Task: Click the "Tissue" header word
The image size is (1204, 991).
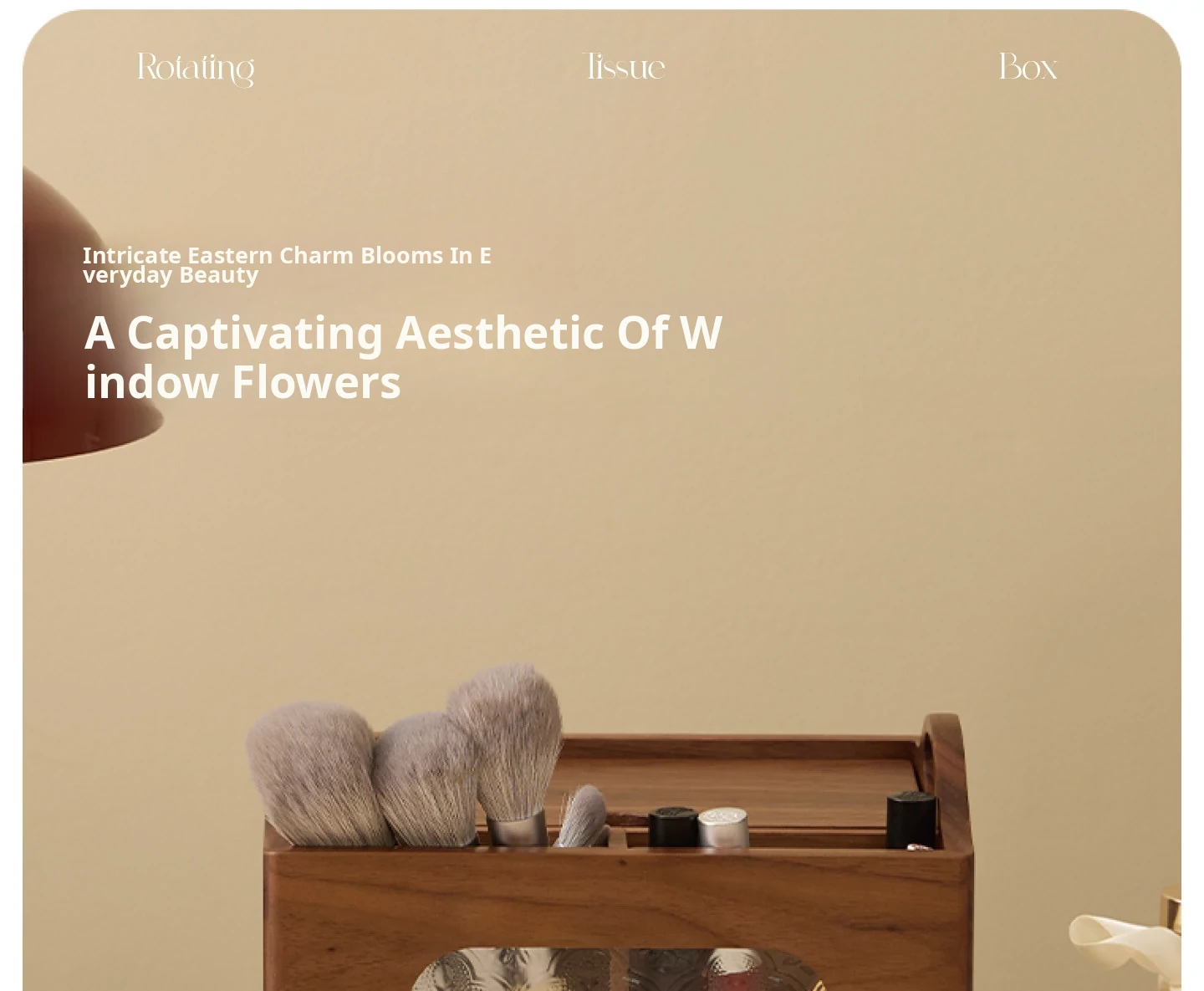Action: 624,66
